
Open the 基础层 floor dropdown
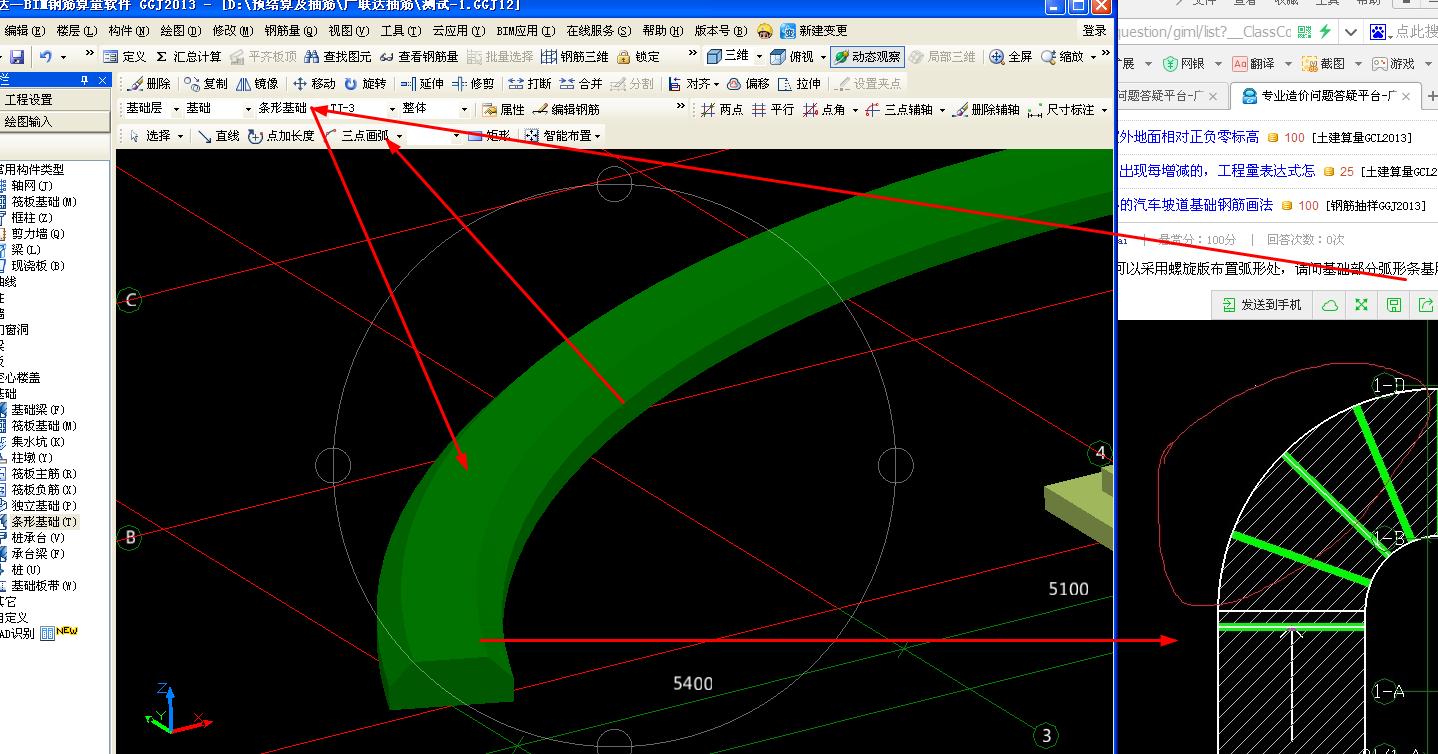[x=176, y=109]
